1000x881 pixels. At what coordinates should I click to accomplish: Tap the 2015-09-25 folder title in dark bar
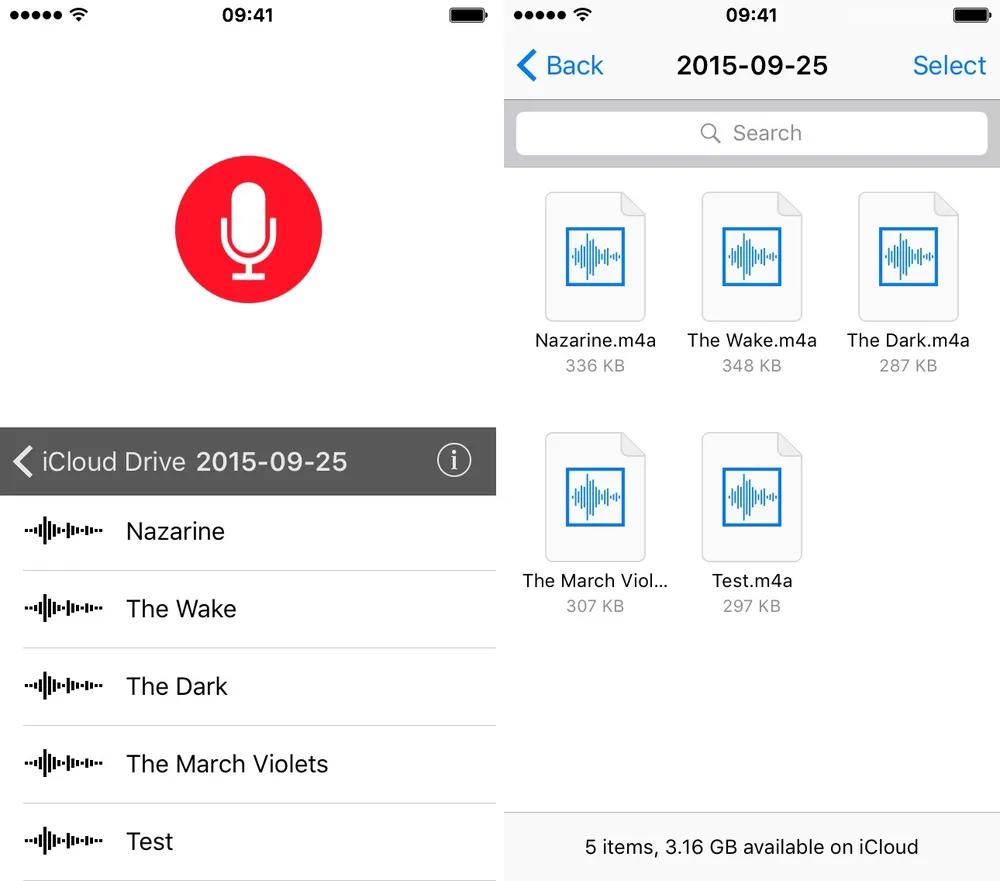pyautogui.click(x=272, y=462)
